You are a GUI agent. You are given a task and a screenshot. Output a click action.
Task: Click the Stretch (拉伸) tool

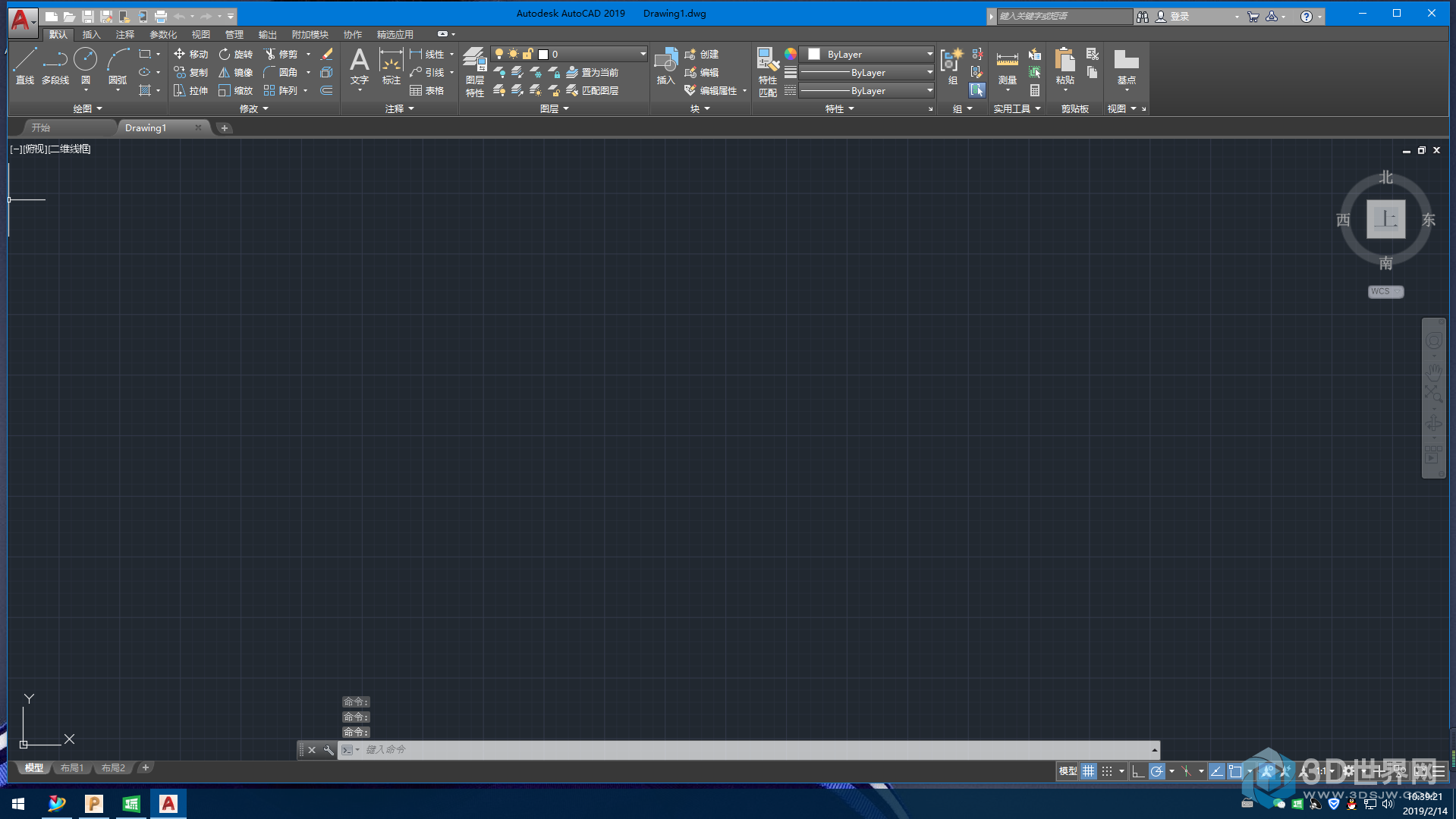190,90
